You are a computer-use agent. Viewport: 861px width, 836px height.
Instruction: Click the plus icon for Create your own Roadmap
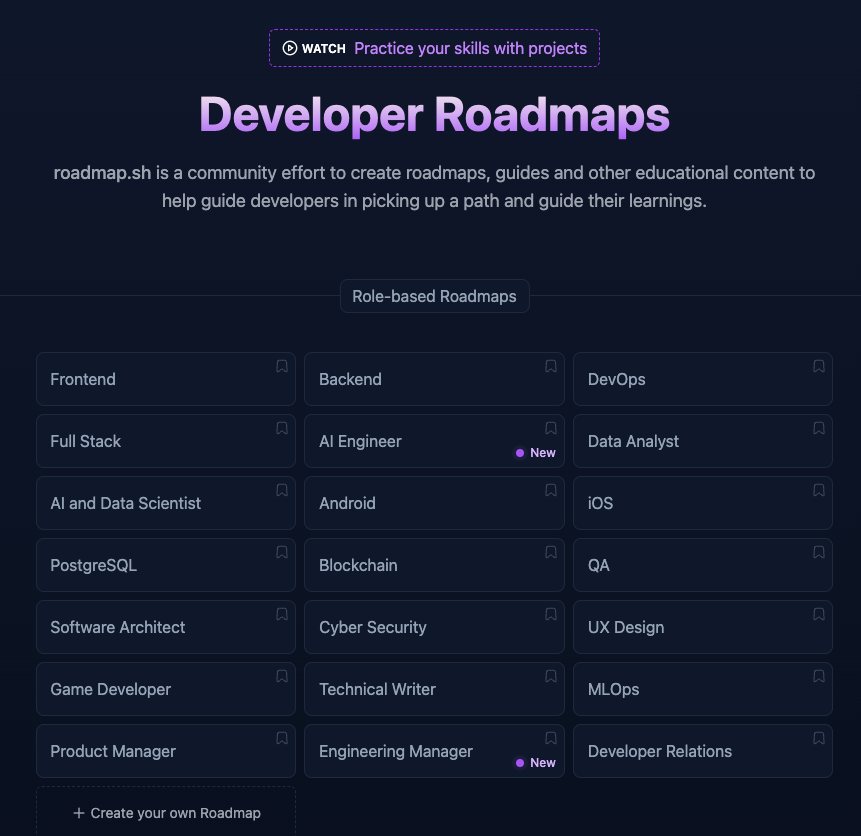pos(79,813)
